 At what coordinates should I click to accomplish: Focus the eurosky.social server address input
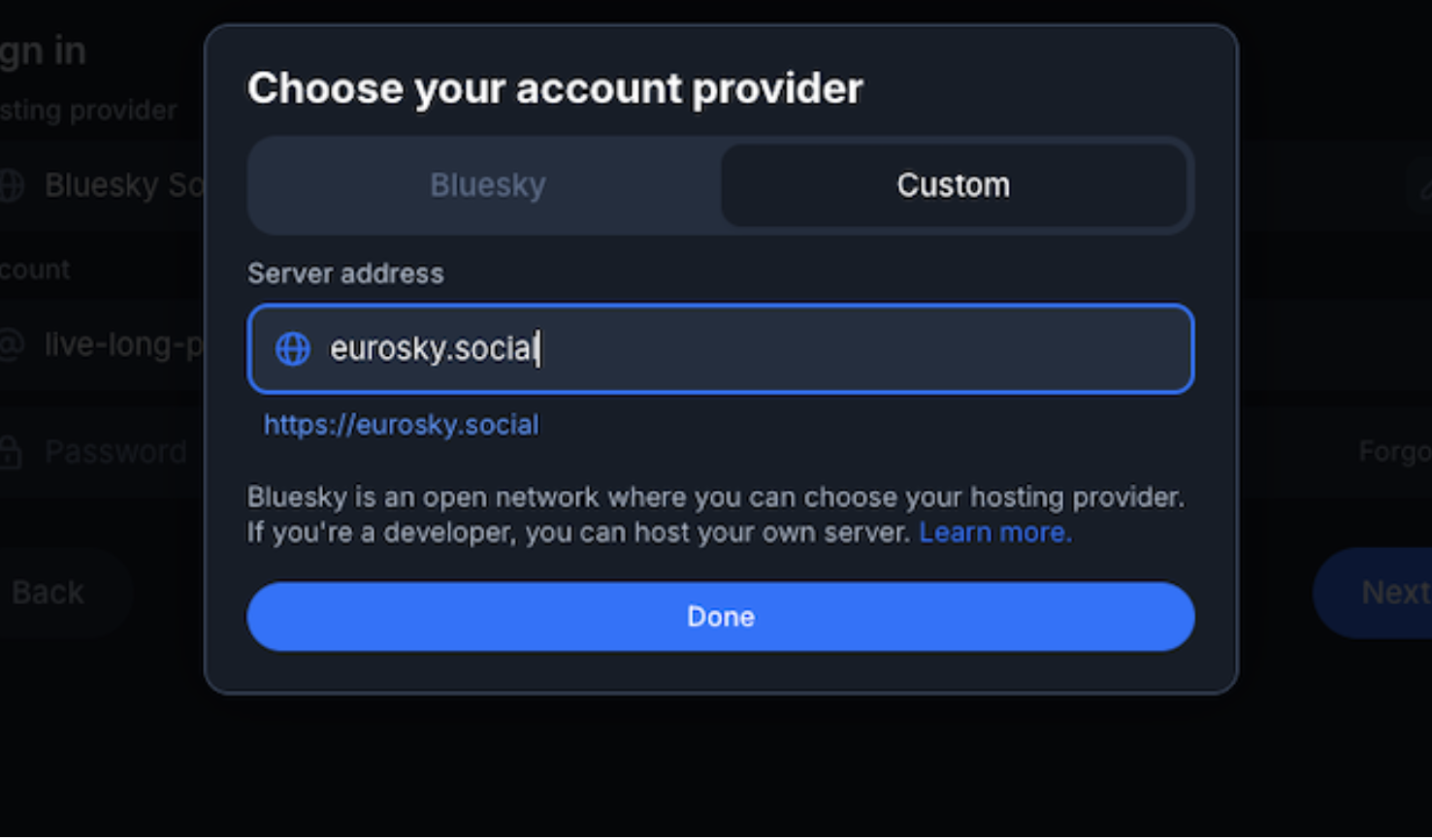pos(721,348)
